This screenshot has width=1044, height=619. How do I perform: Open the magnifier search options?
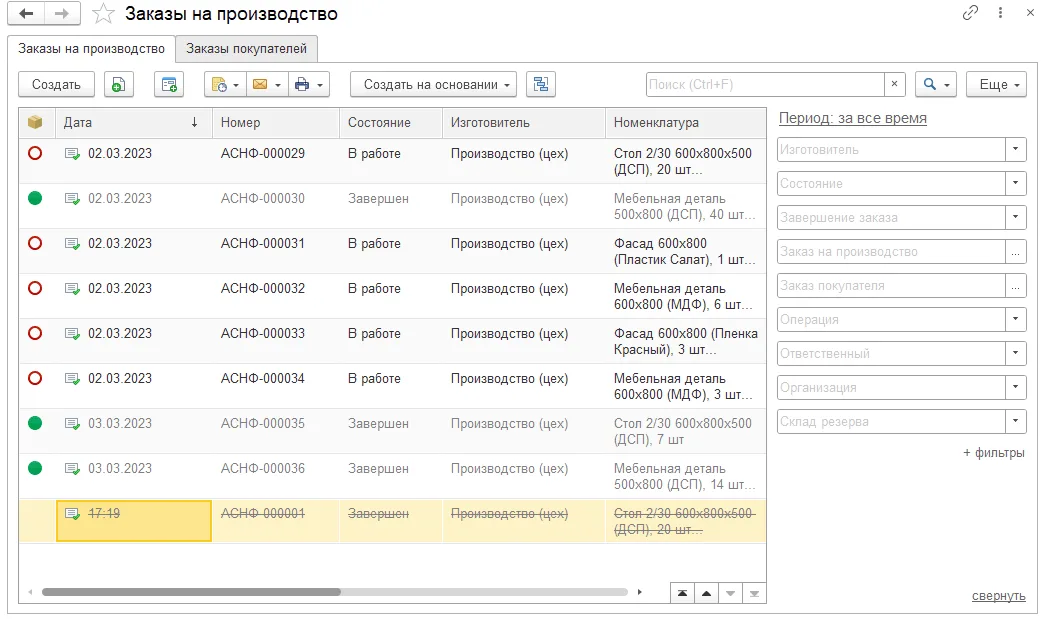click(936, 85)
